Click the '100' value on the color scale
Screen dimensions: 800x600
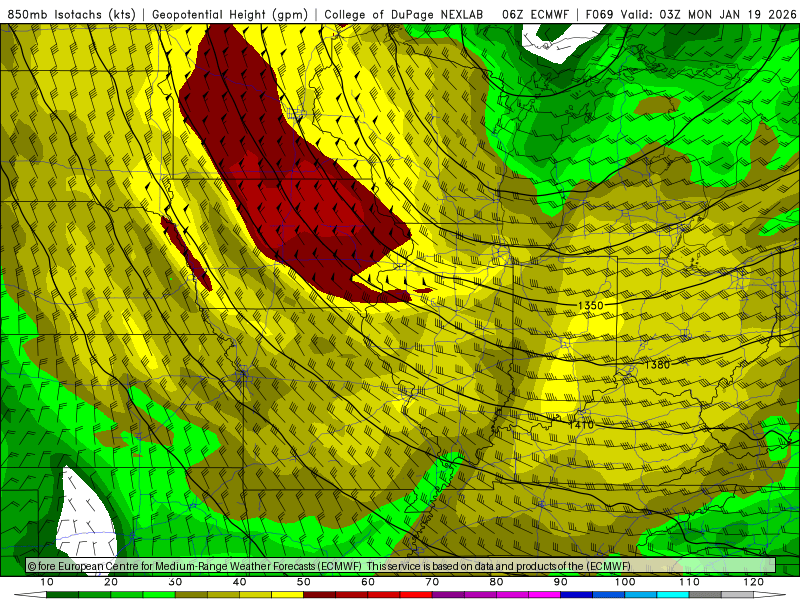click(625, 582)
